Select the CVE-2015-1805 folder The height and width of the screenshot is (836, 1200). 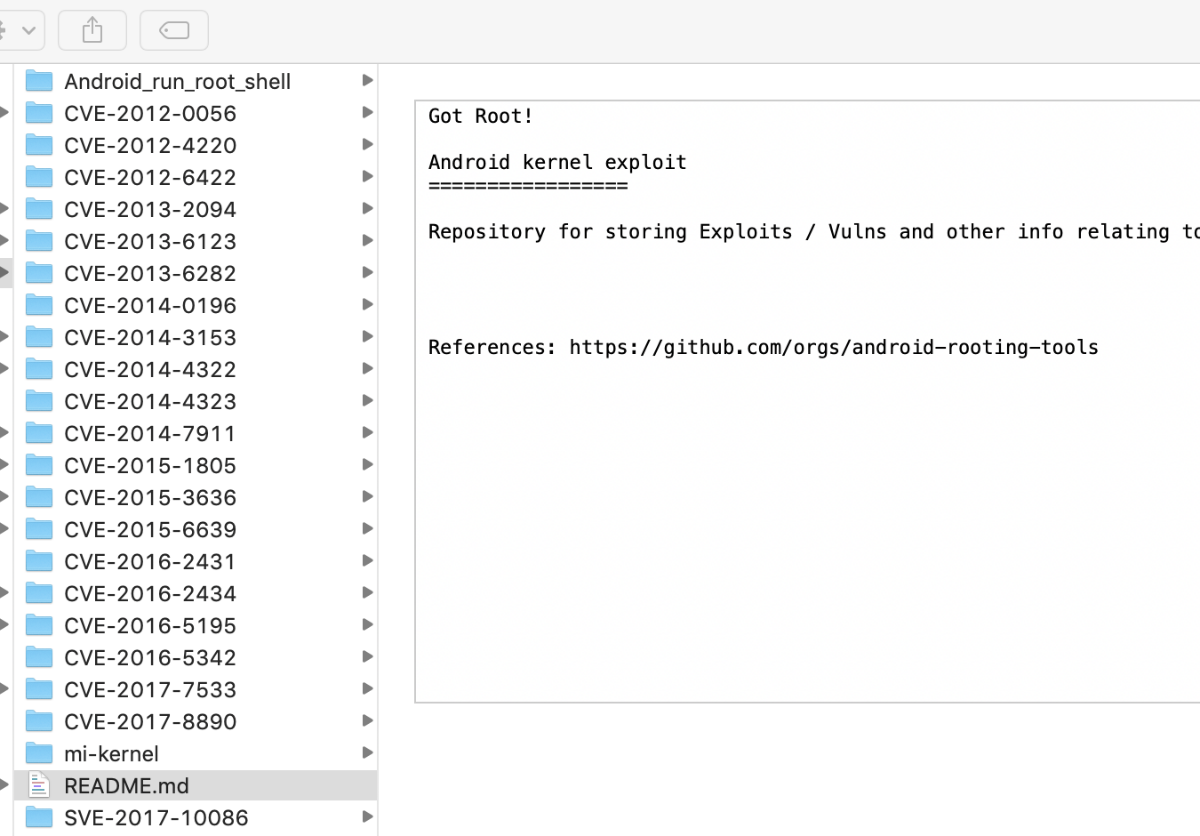coord(150,465)
